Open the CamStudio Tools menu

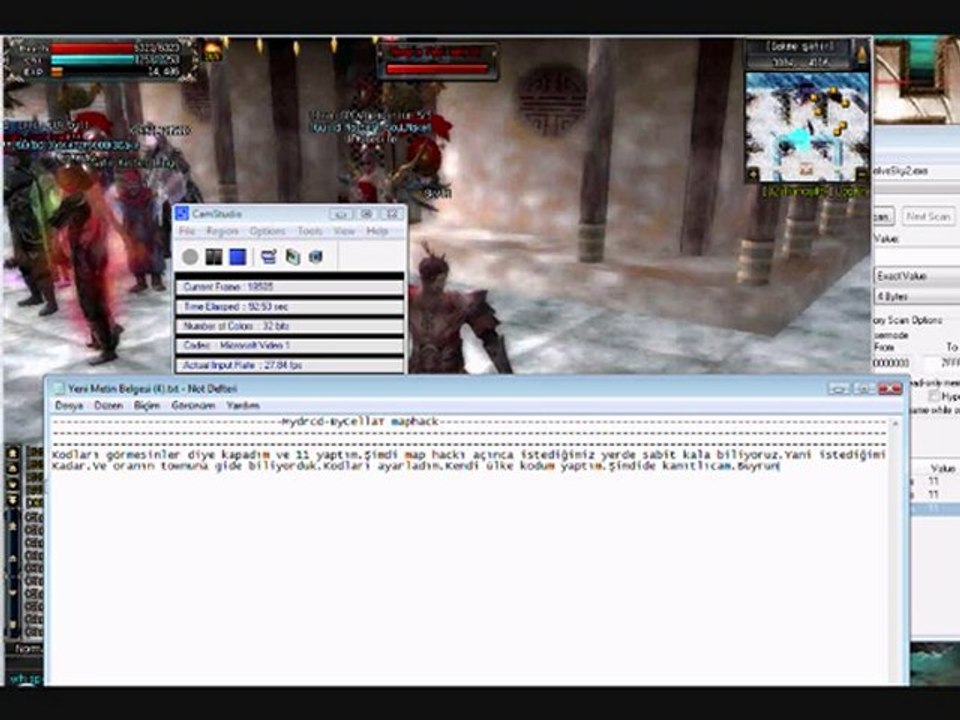pos(310,231)
